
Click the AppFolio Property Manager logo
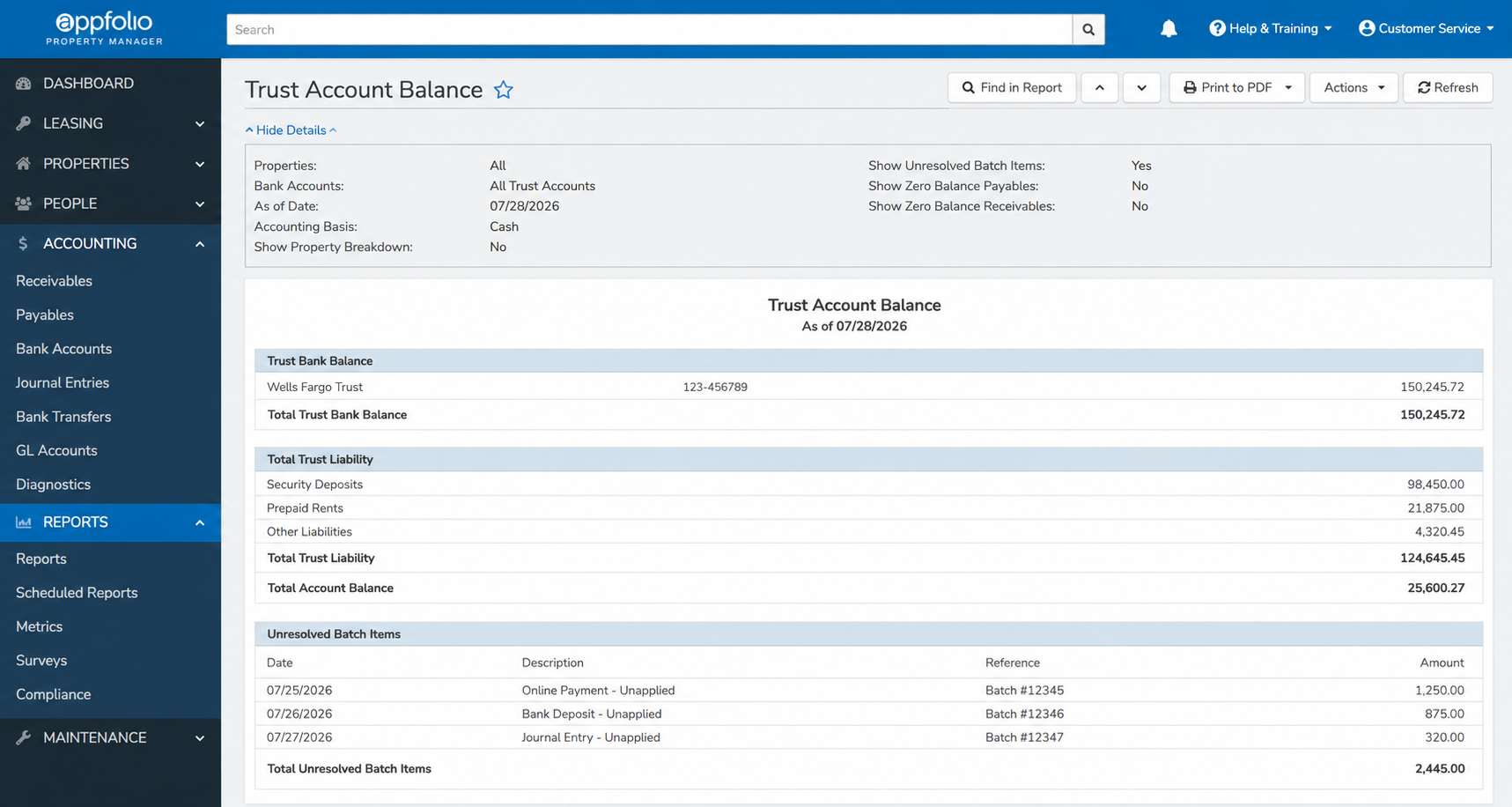coord(104,28)
